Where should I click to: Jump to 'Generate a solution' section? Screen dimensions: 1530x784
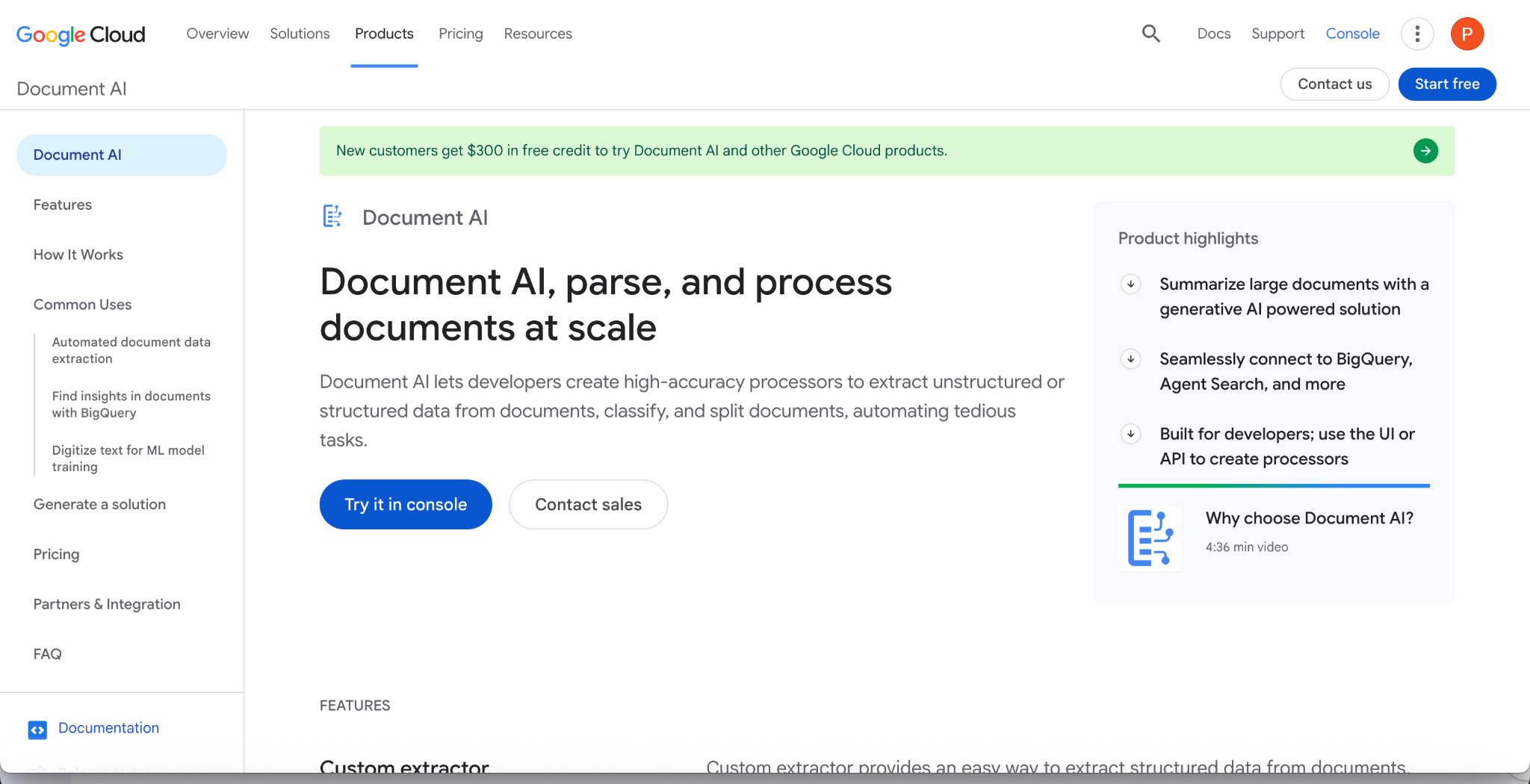[x=99, y=504]
